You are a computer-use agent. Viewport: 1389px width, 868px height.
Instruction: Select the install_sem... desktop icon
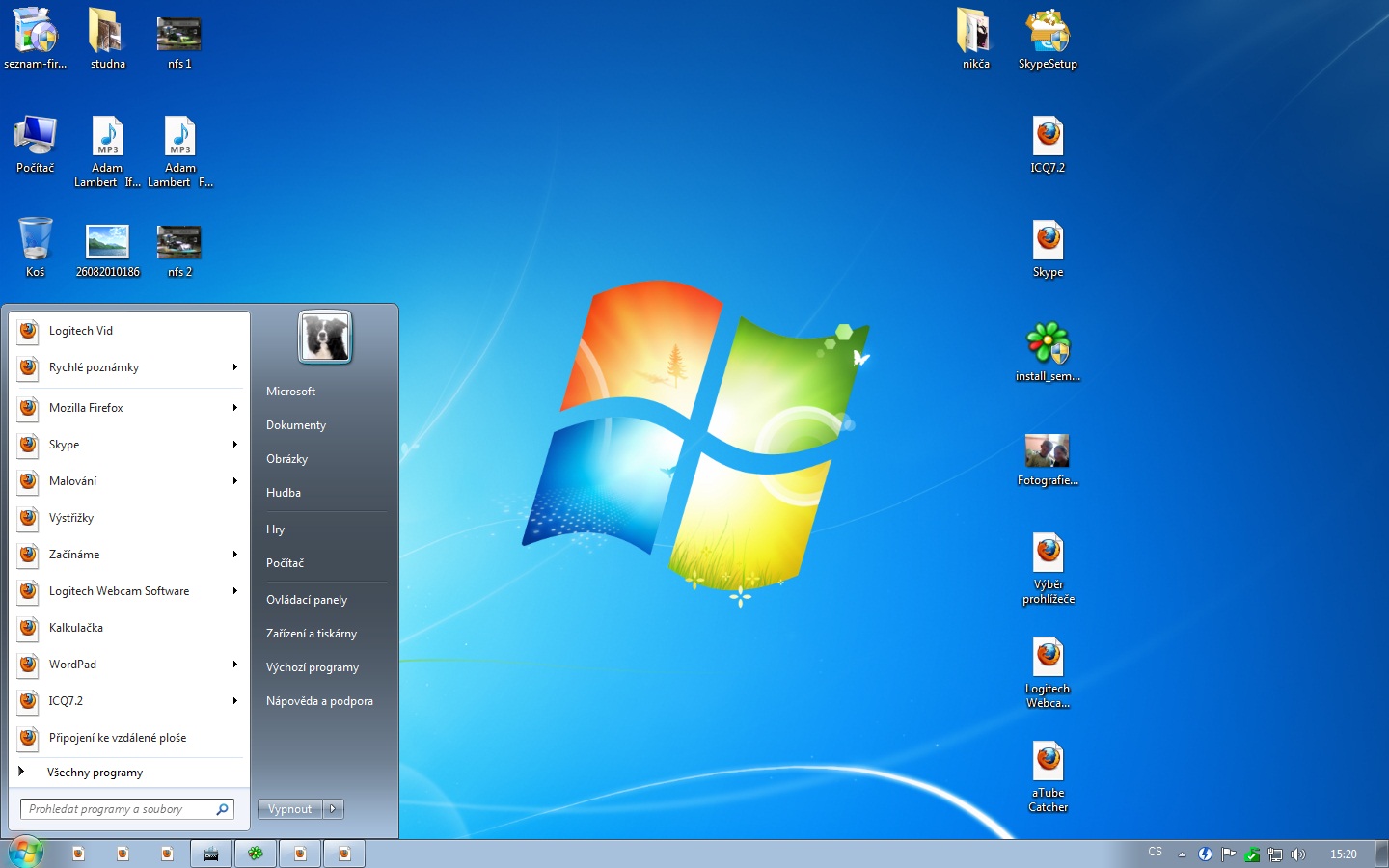tap(1048, 353)
